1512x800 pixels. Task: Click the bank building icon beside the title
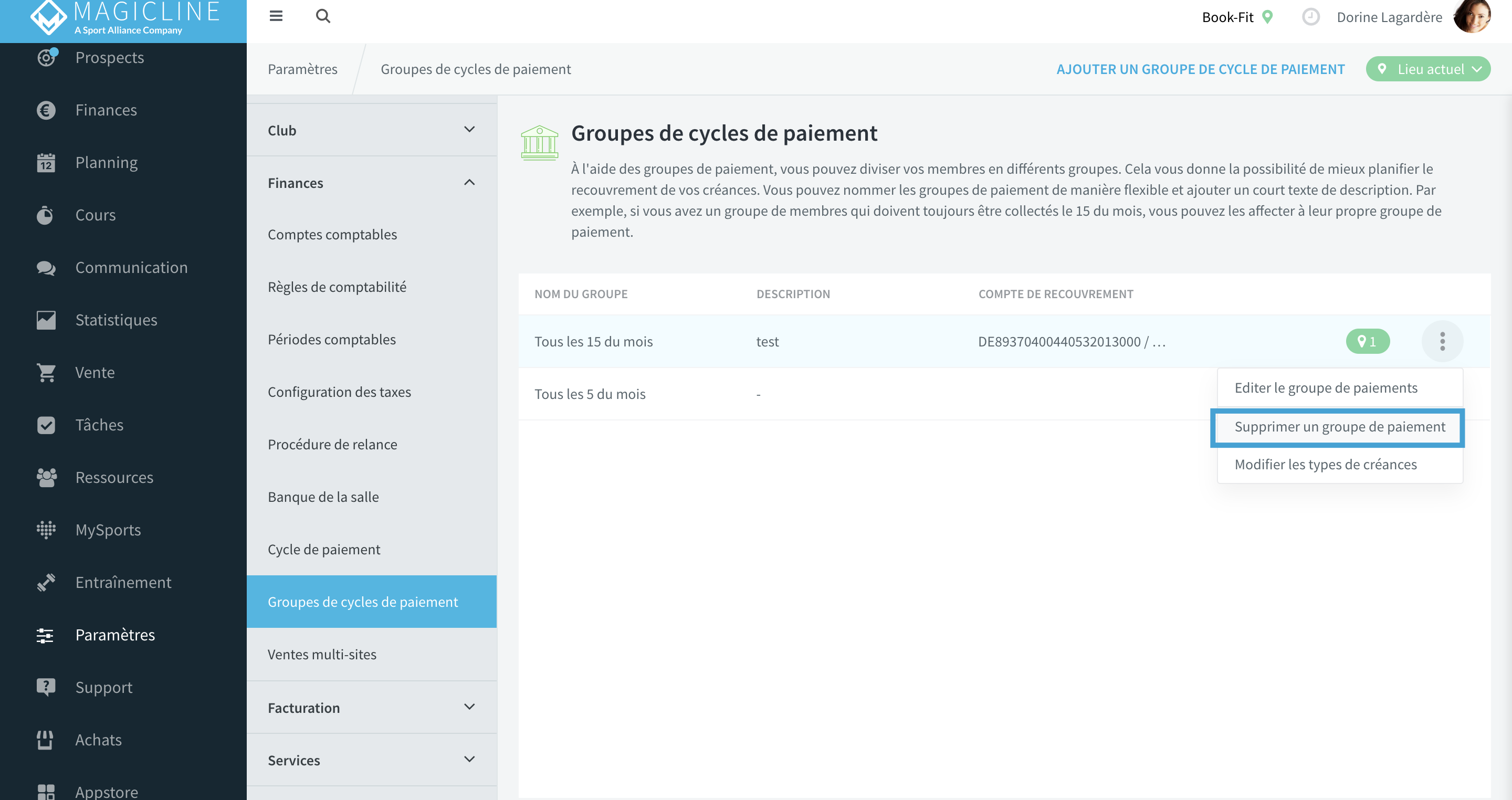click(x=539, y=143)
